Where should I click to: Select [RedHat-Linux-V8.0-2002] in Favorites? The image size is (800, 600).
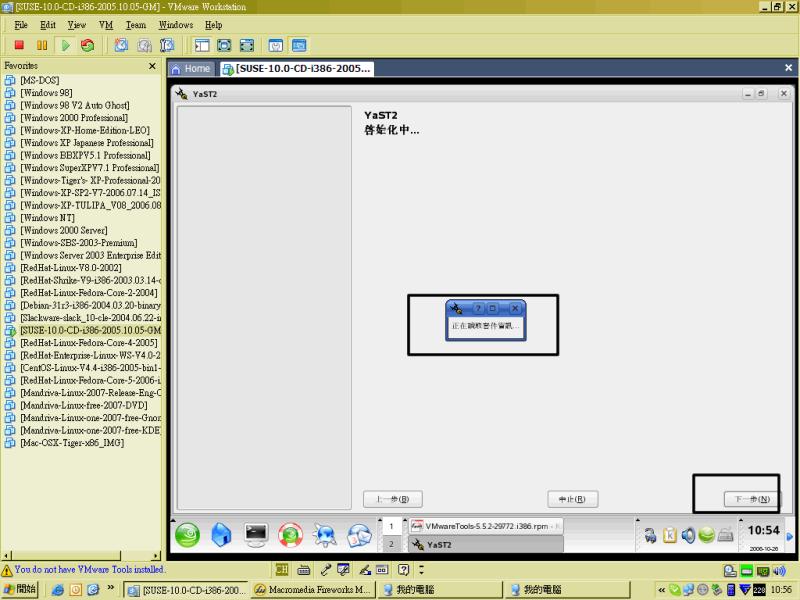click(x=70, y=268)
